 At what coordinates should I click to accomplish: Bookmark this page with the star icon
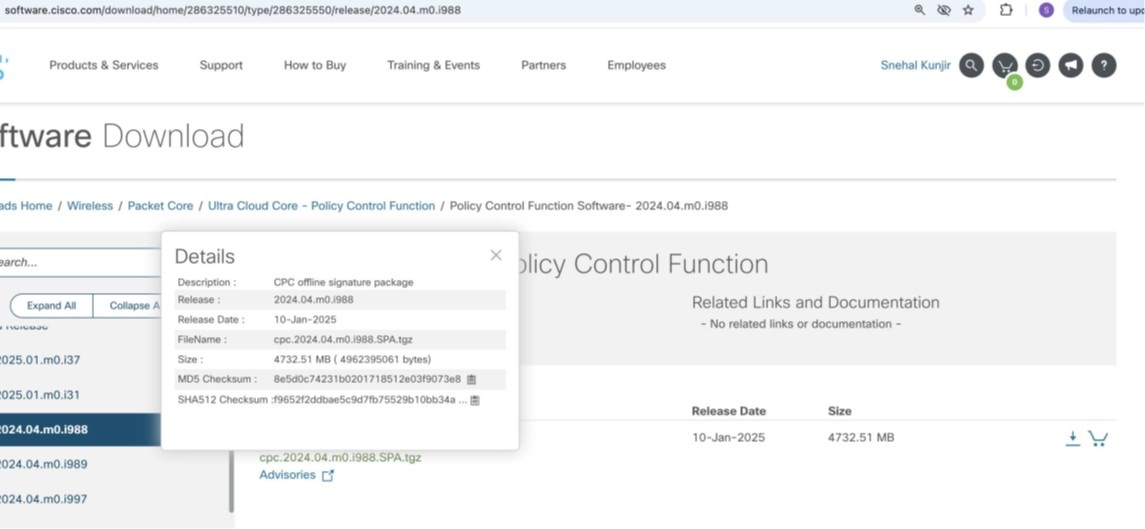968,10
